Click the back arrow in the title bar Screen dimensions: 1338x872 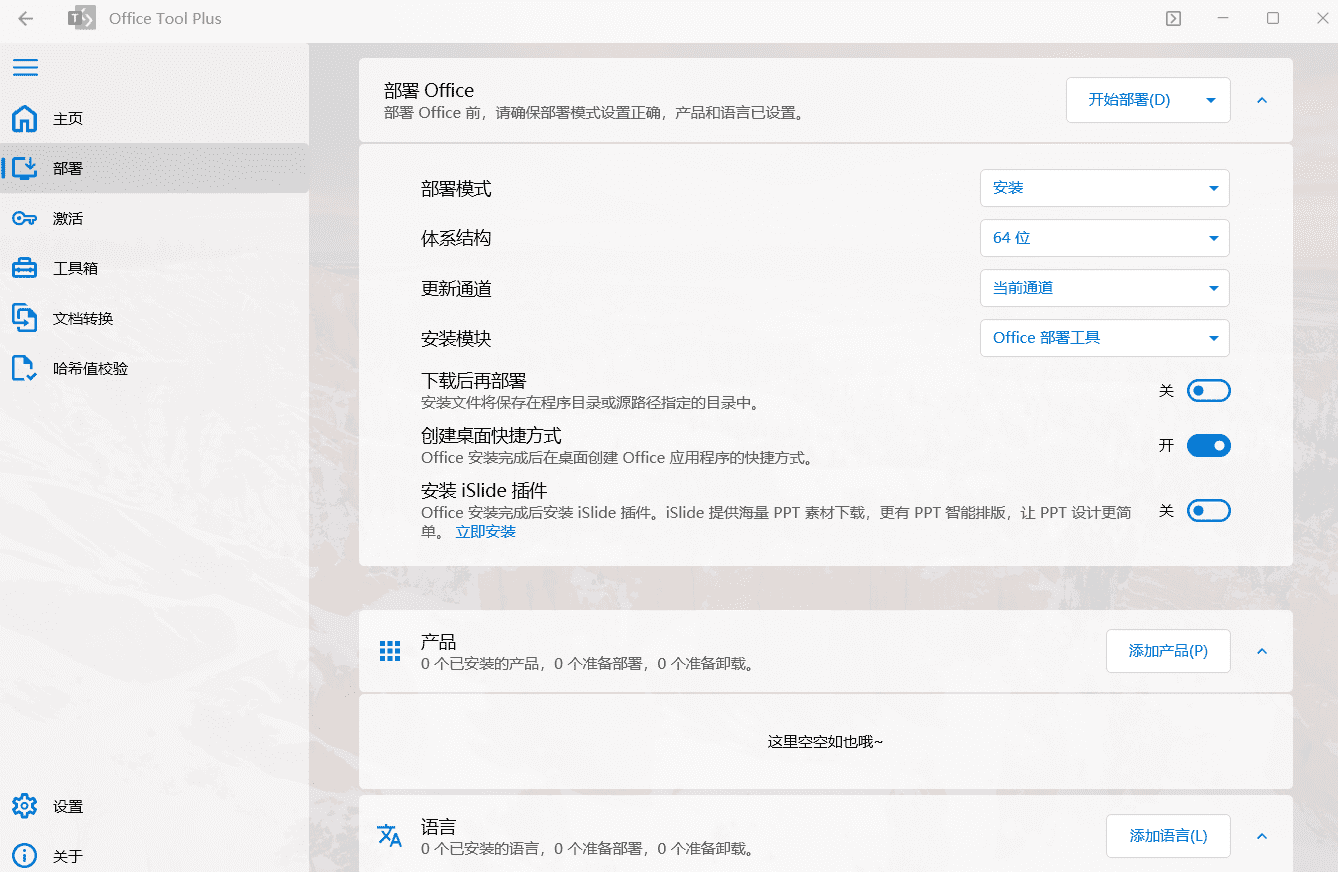[x=25, y=18]
